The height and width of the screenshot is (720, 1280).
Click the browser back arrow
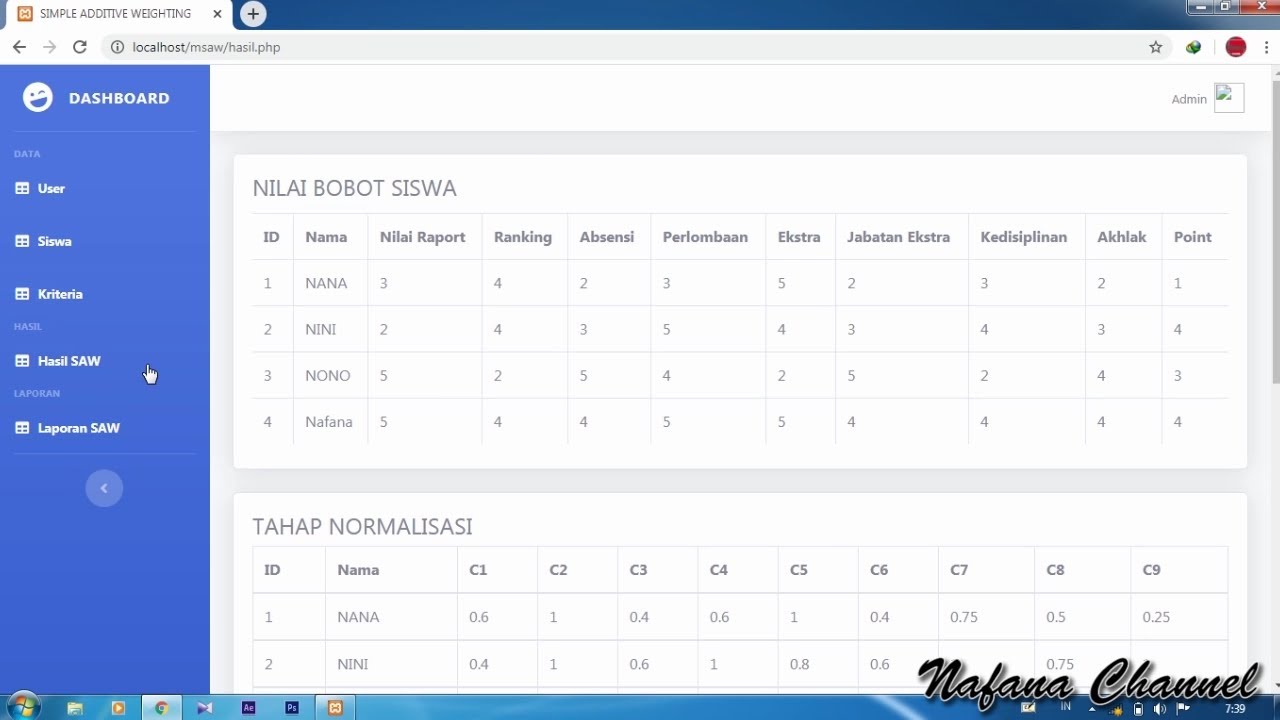19,47
